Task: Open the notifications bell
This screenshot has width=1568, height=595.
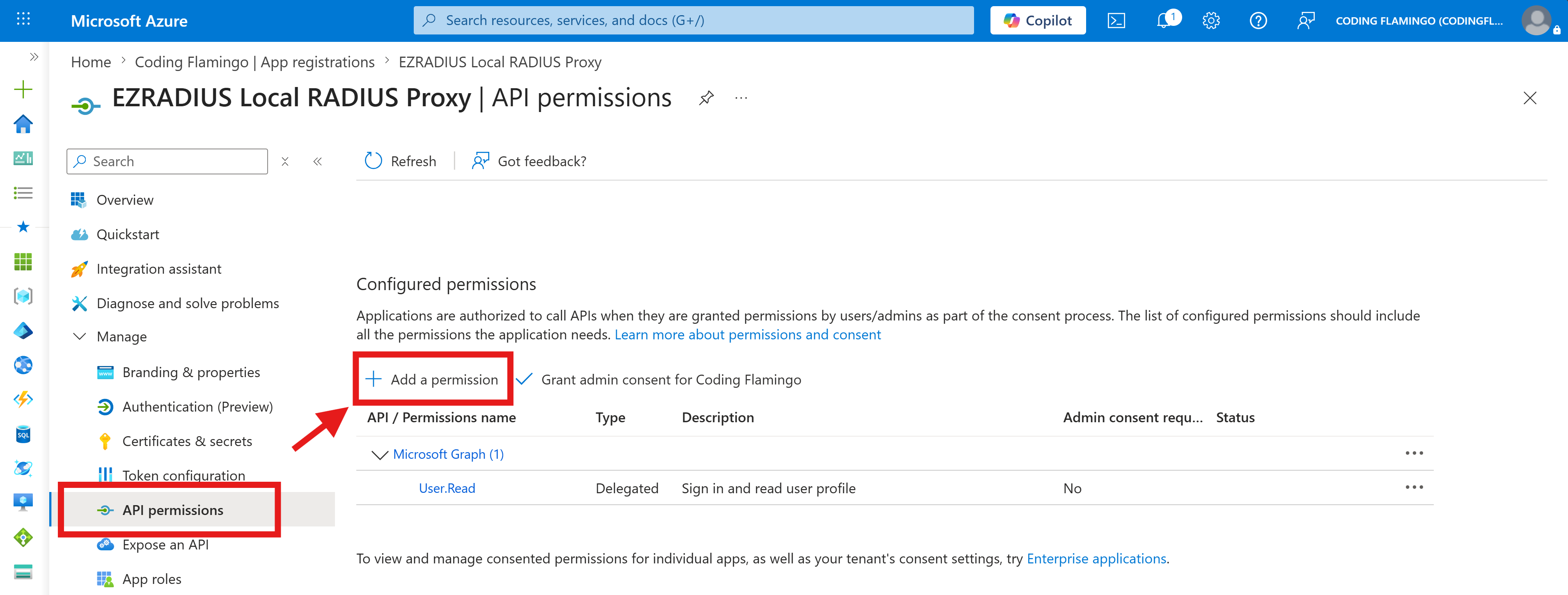Action: point(1164,21)
